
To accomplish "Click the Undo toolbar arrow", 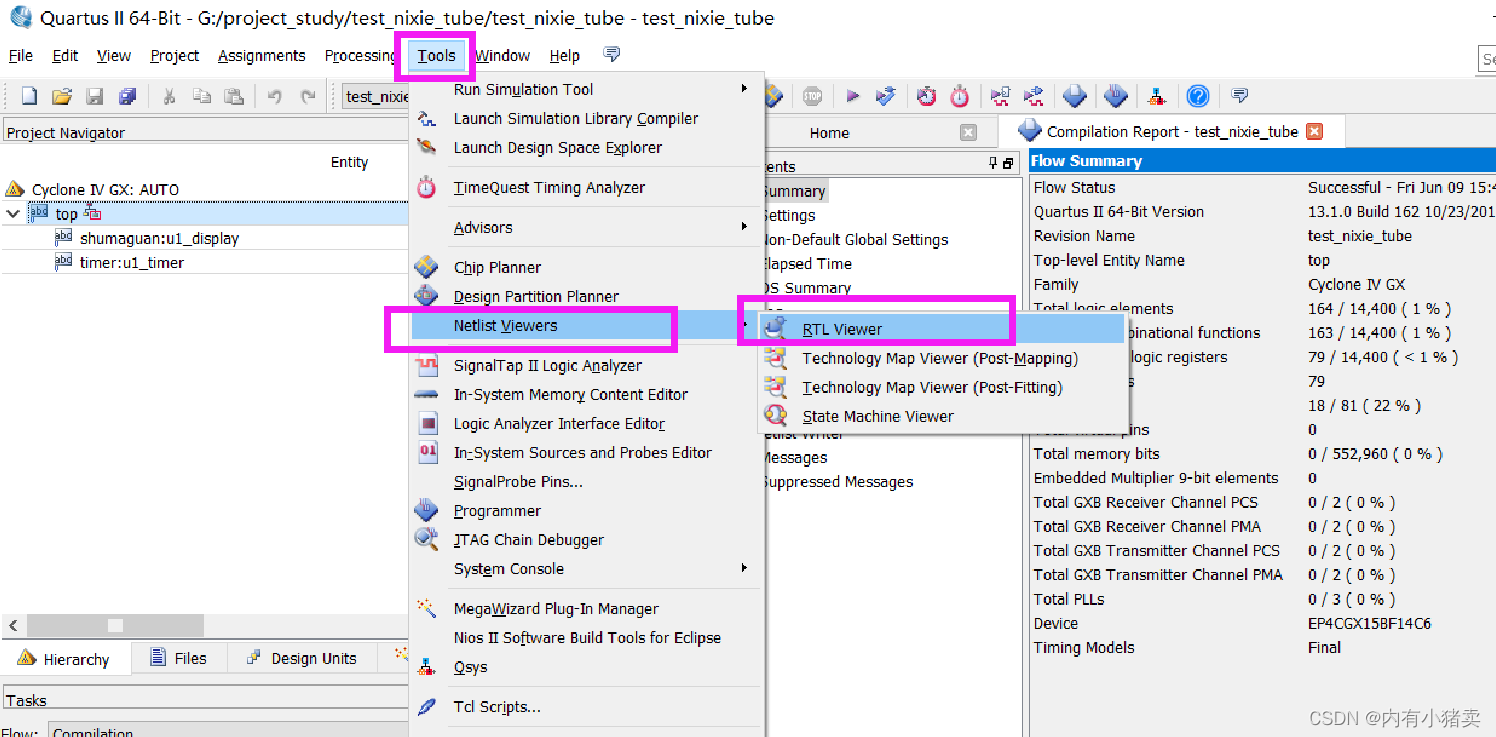I will coord(275,96).
